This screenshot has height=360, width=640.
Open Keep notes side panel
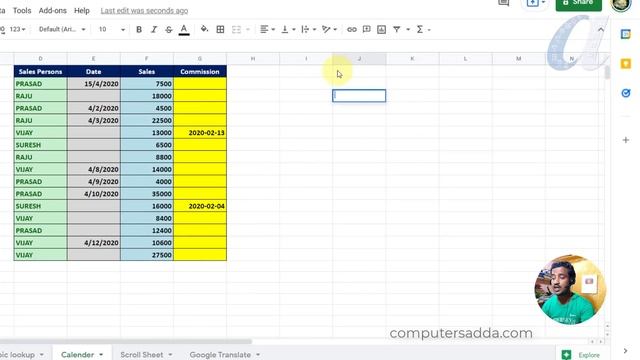point(625,64)
